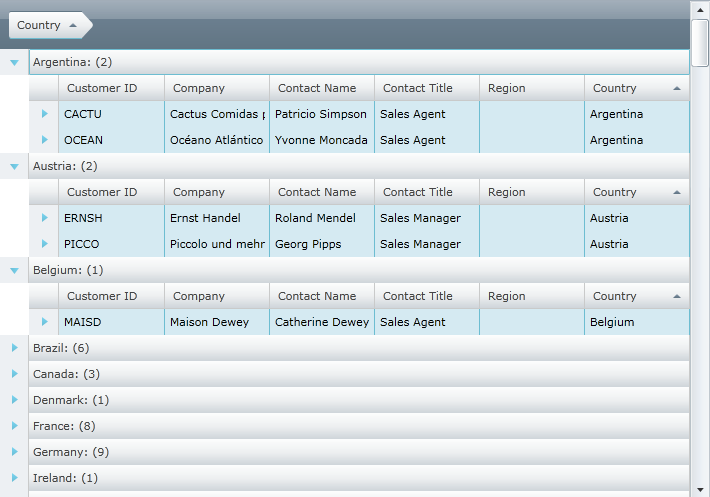Sort by Region in Austria table
Image resolution: width=710 pixels, height=497 pixels.
[532, 192]
